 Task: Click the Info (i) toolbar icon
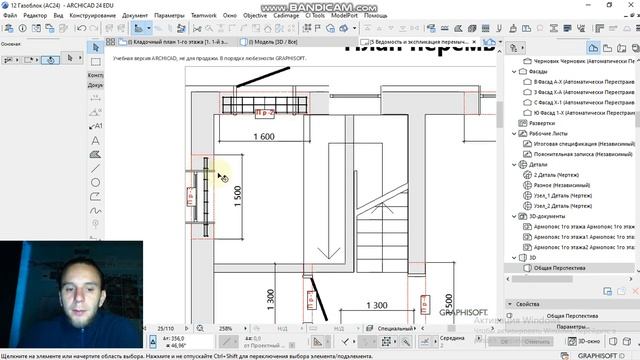click(x=22, y=28)
